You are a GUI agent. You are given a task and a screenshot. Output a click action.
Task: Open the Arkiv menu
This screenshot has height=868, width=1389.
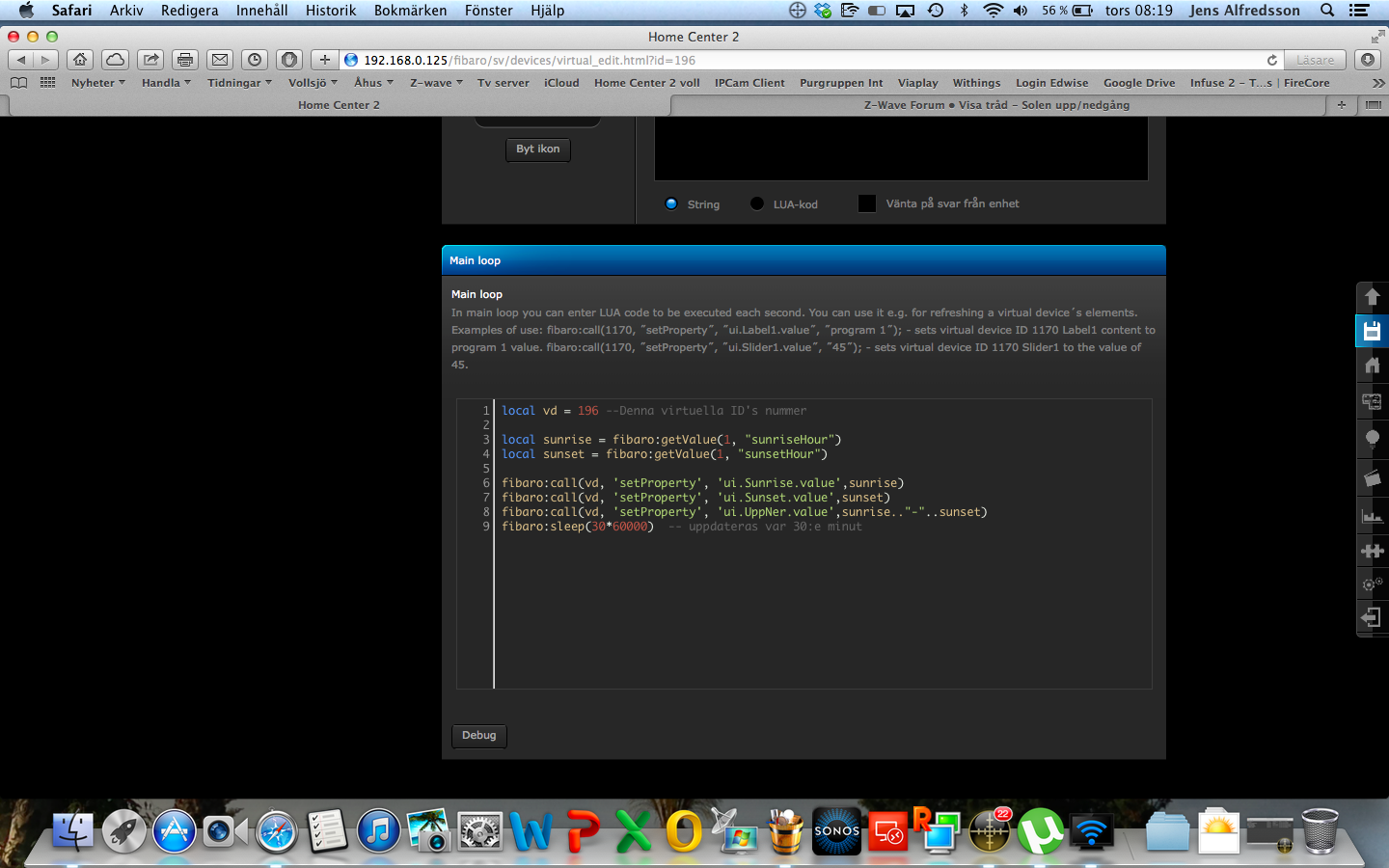(x=126, y=11)
